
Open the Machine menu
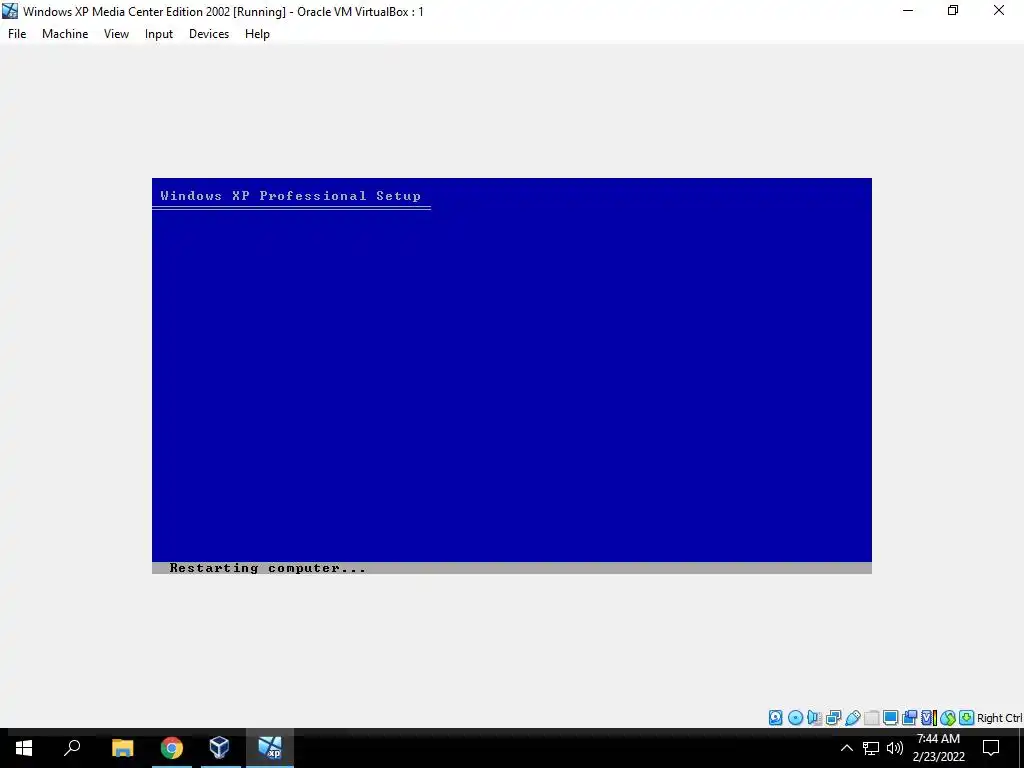tap(65, 34)
